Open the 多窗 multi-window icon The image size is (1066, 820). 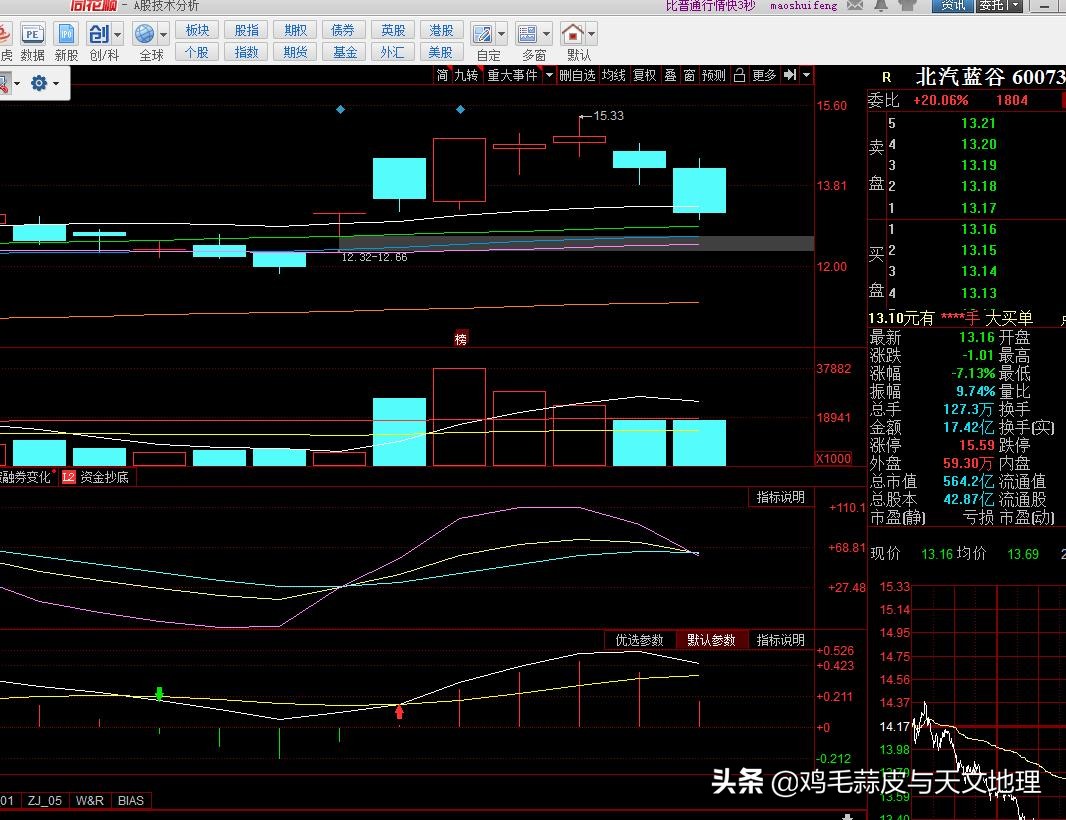pos(527,34)
